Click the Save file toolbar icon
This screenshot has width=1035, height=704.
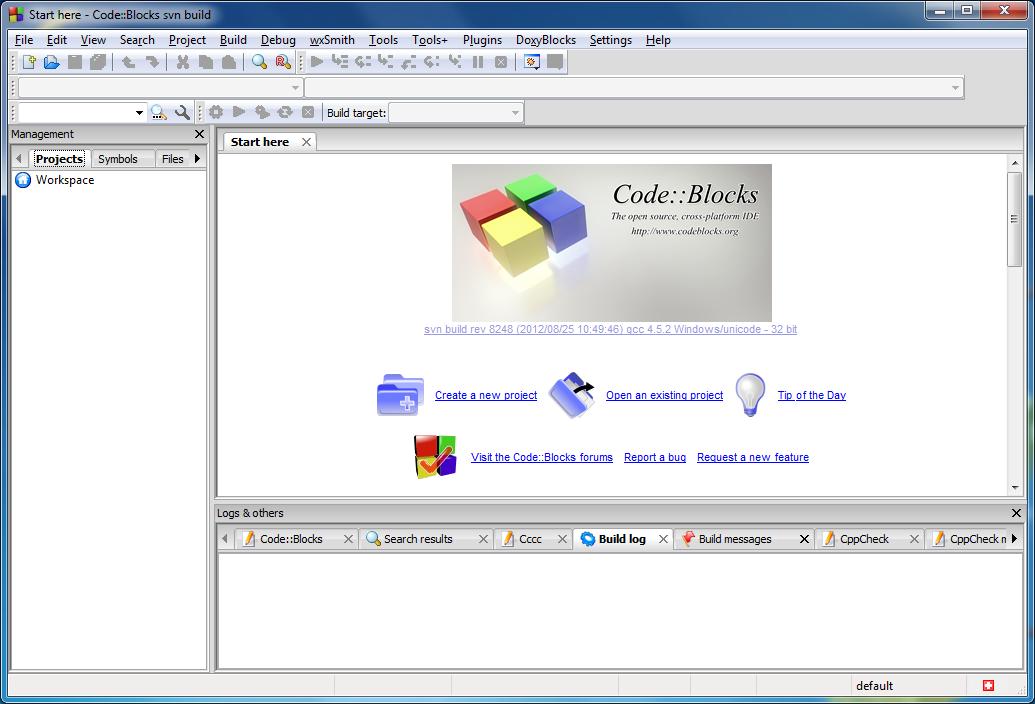point(75,62)
